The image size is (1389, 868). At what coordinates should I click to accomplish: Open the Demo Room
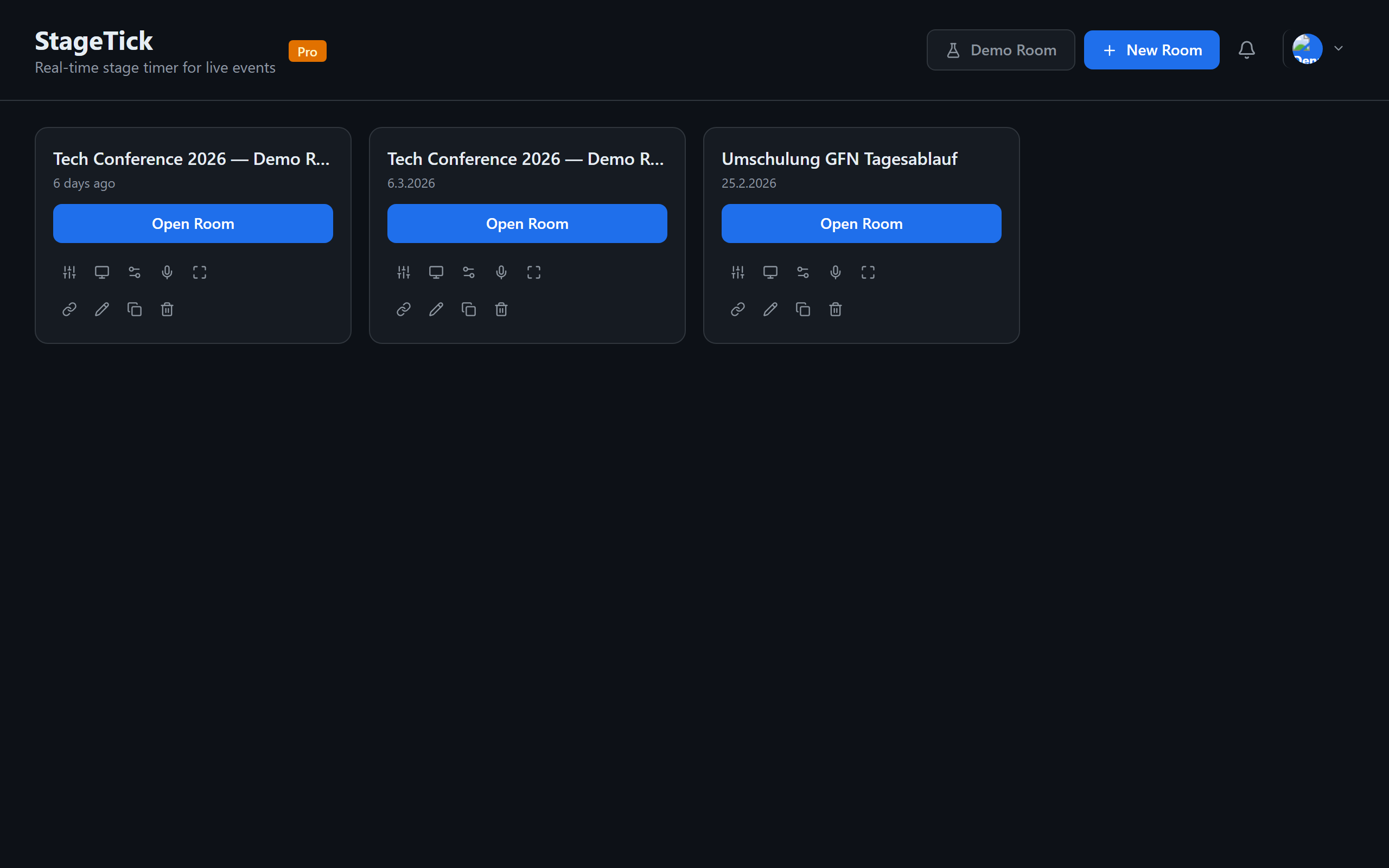click(1001, 50)
